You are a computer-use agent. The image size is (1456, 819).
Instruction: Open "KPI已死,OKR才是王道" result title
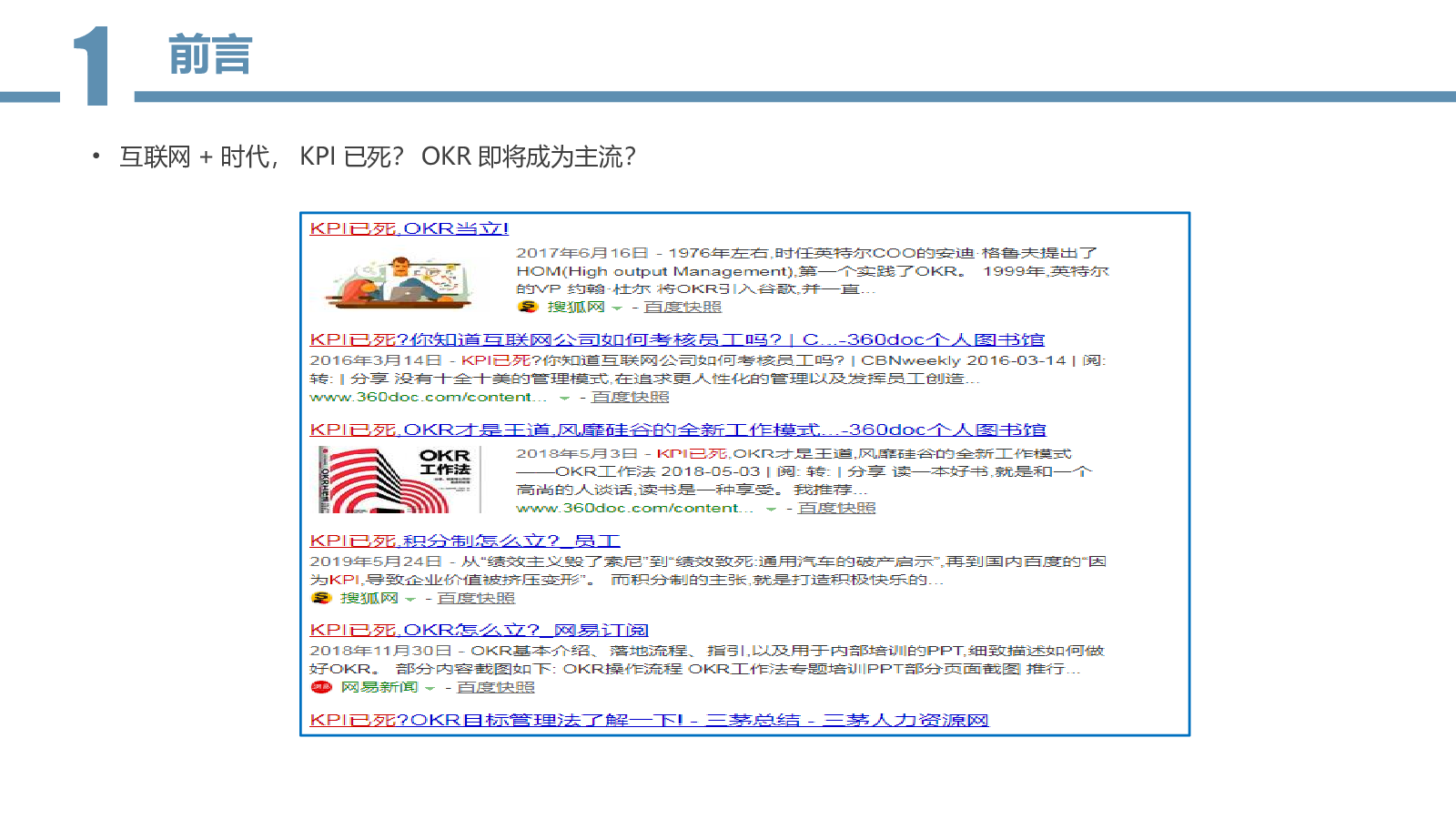[x=678, y=430]
